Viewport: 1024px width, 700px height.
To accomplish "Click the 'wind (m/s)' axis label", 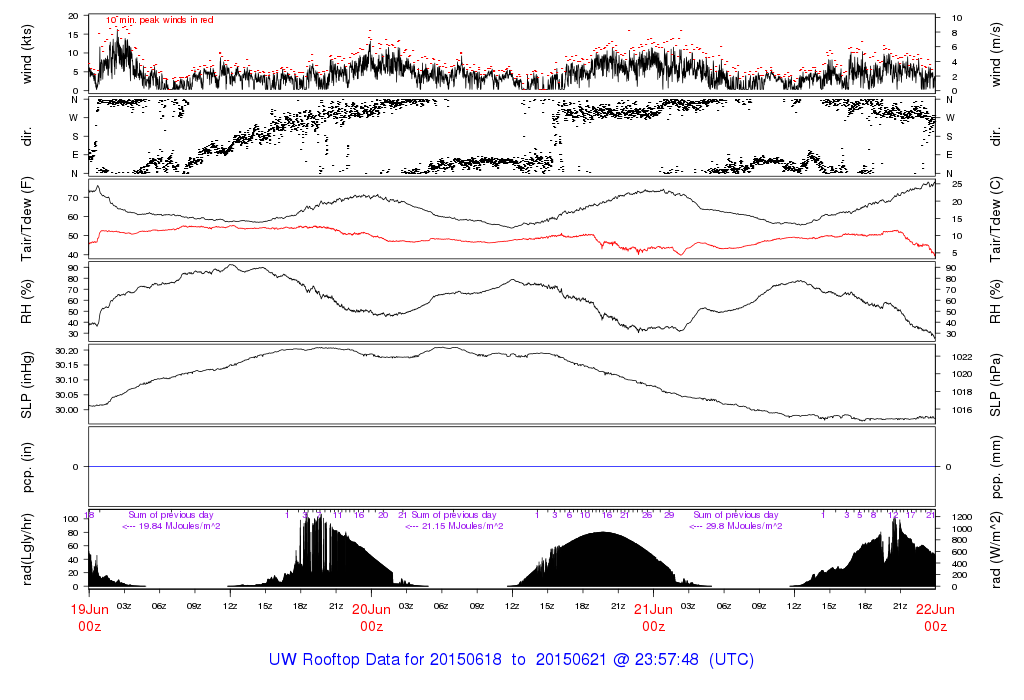I will (998, 53).
